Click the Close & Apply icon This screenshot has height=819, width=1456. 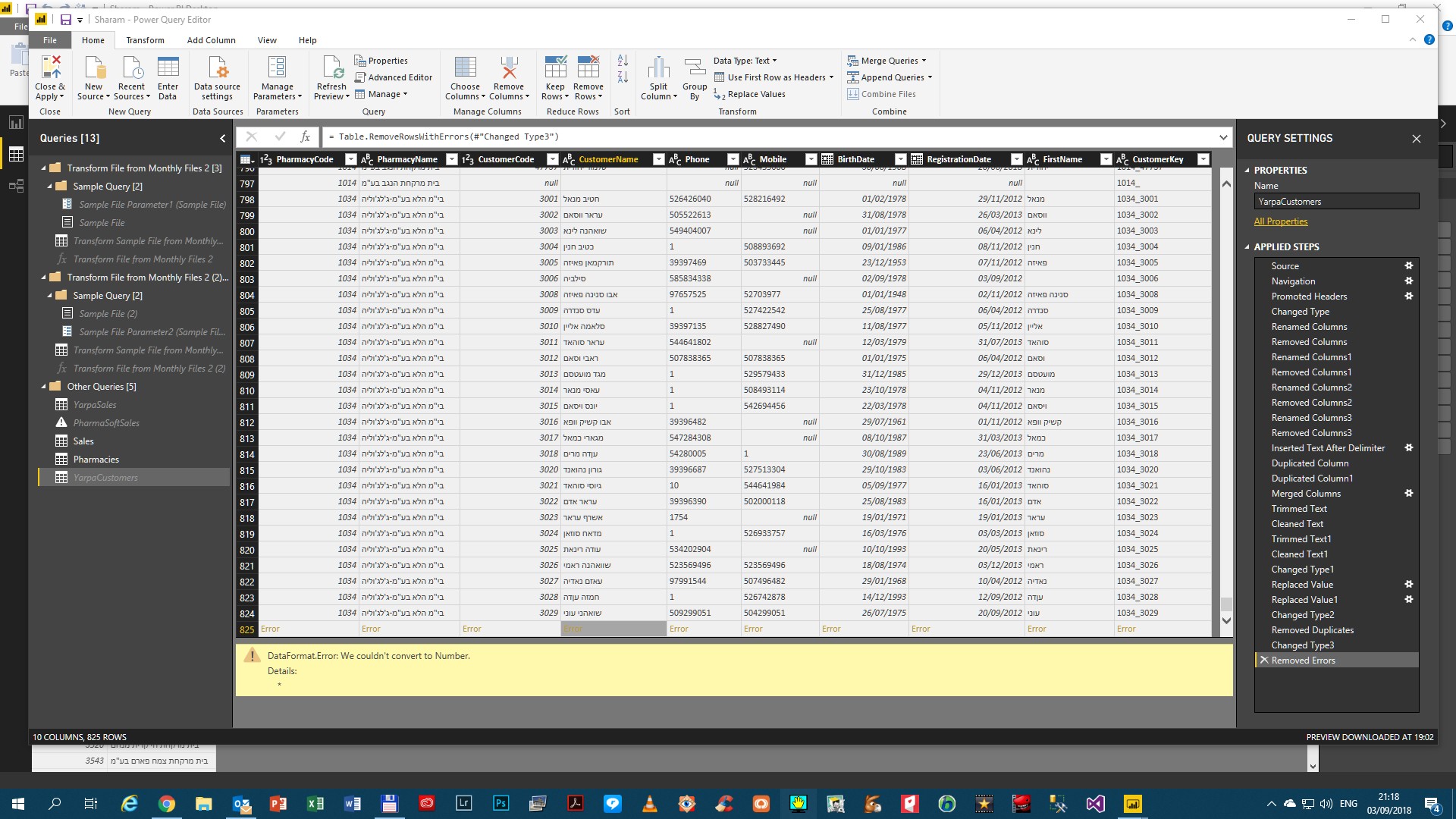point(50,67)
